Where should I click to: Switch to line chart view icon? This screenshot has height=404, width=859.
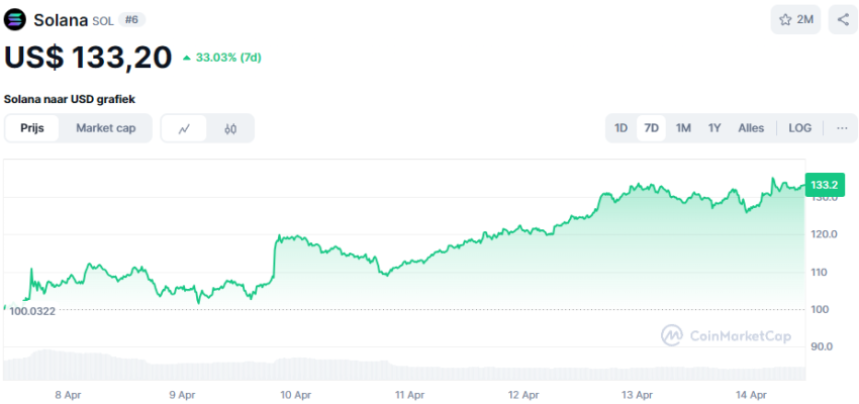(x=184, y=128)
